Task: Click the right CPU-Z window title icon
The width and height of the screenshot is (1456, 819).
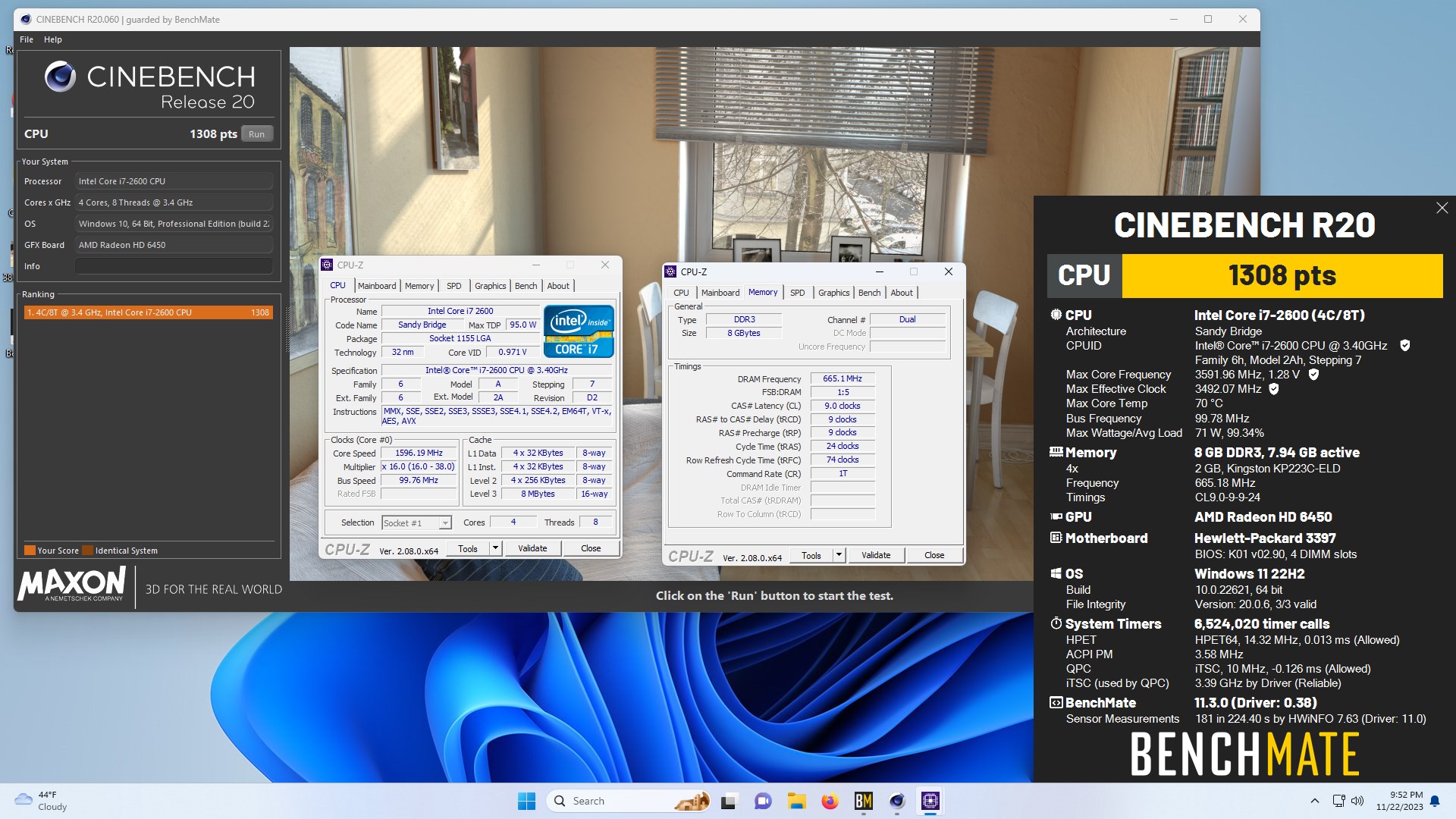Action: click(x=670, y=271)
